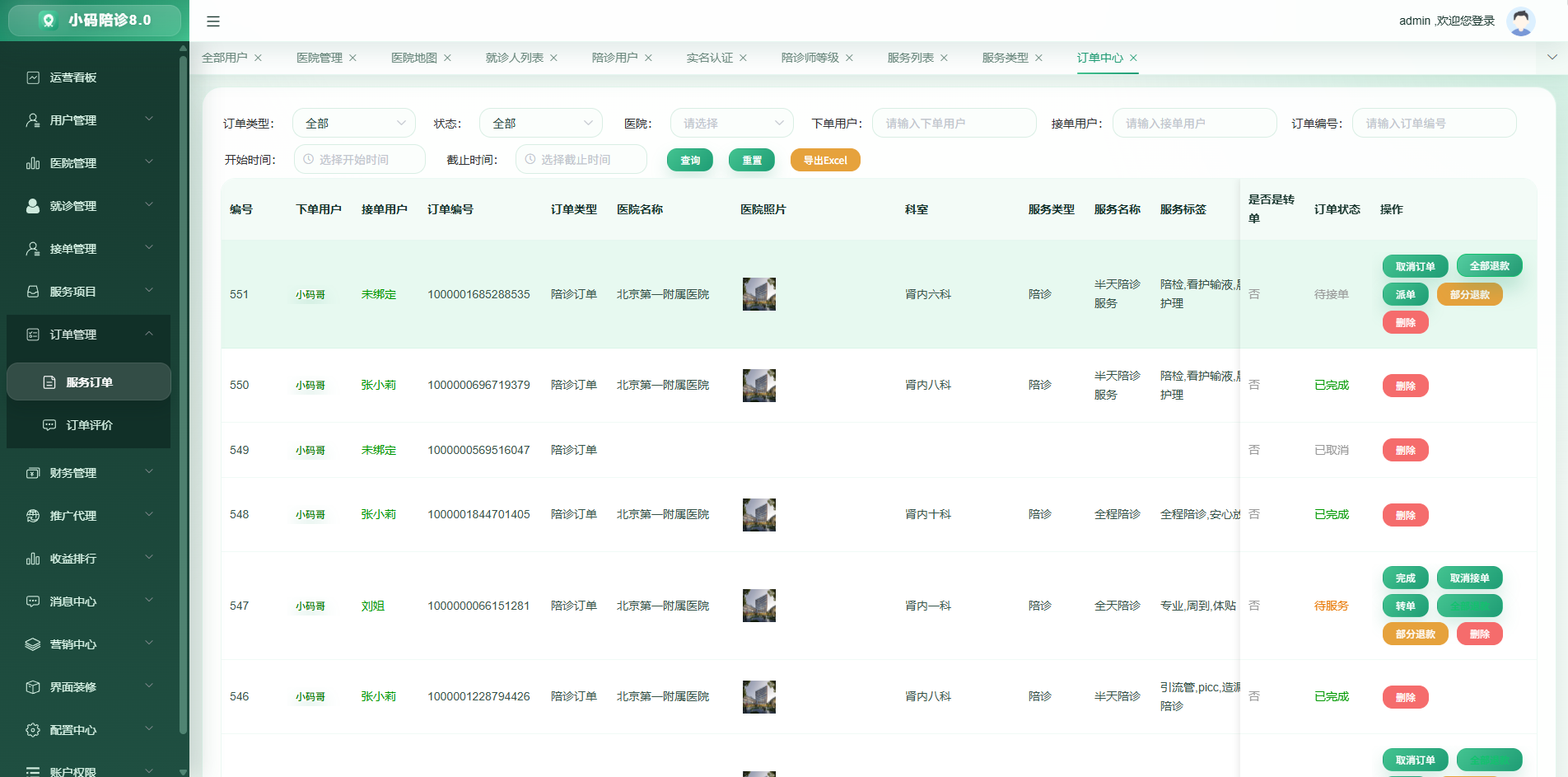1568x777 pixels.
Task: Click the 订单评价 comment icon
Action: 49,425
